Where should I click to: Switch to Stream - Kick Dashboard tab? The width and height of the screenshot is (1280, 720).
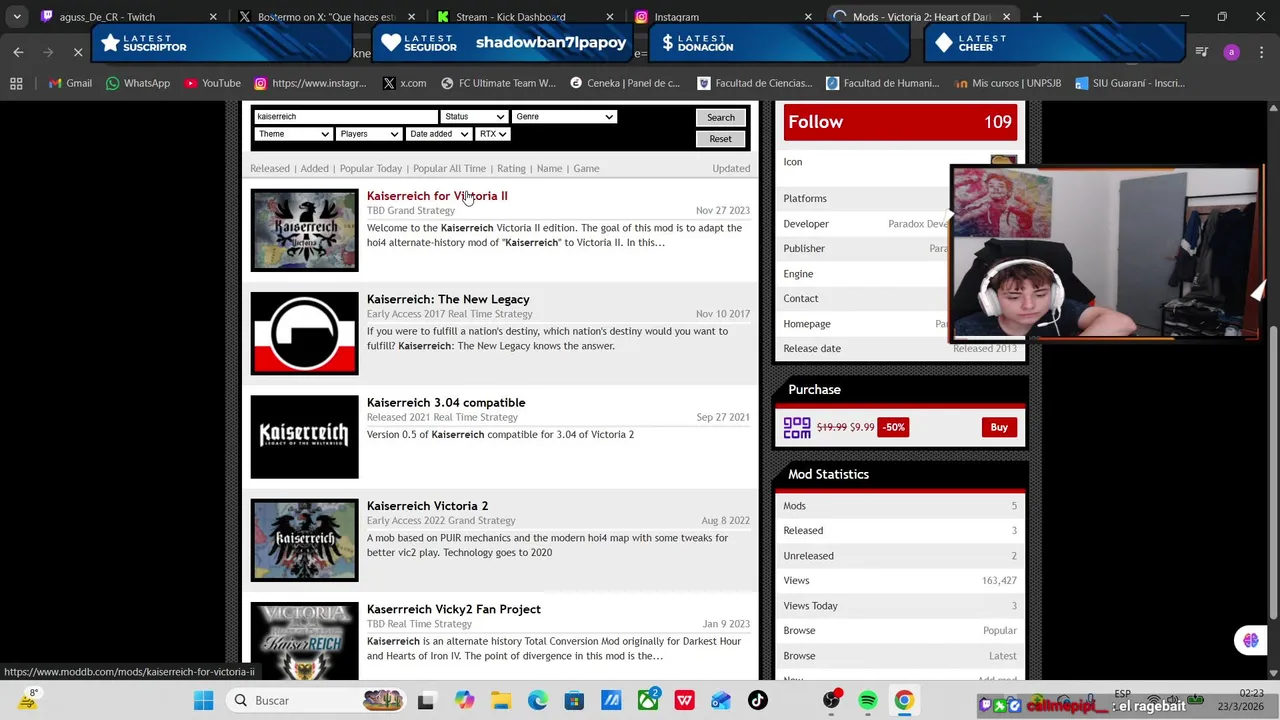point(524,16)
